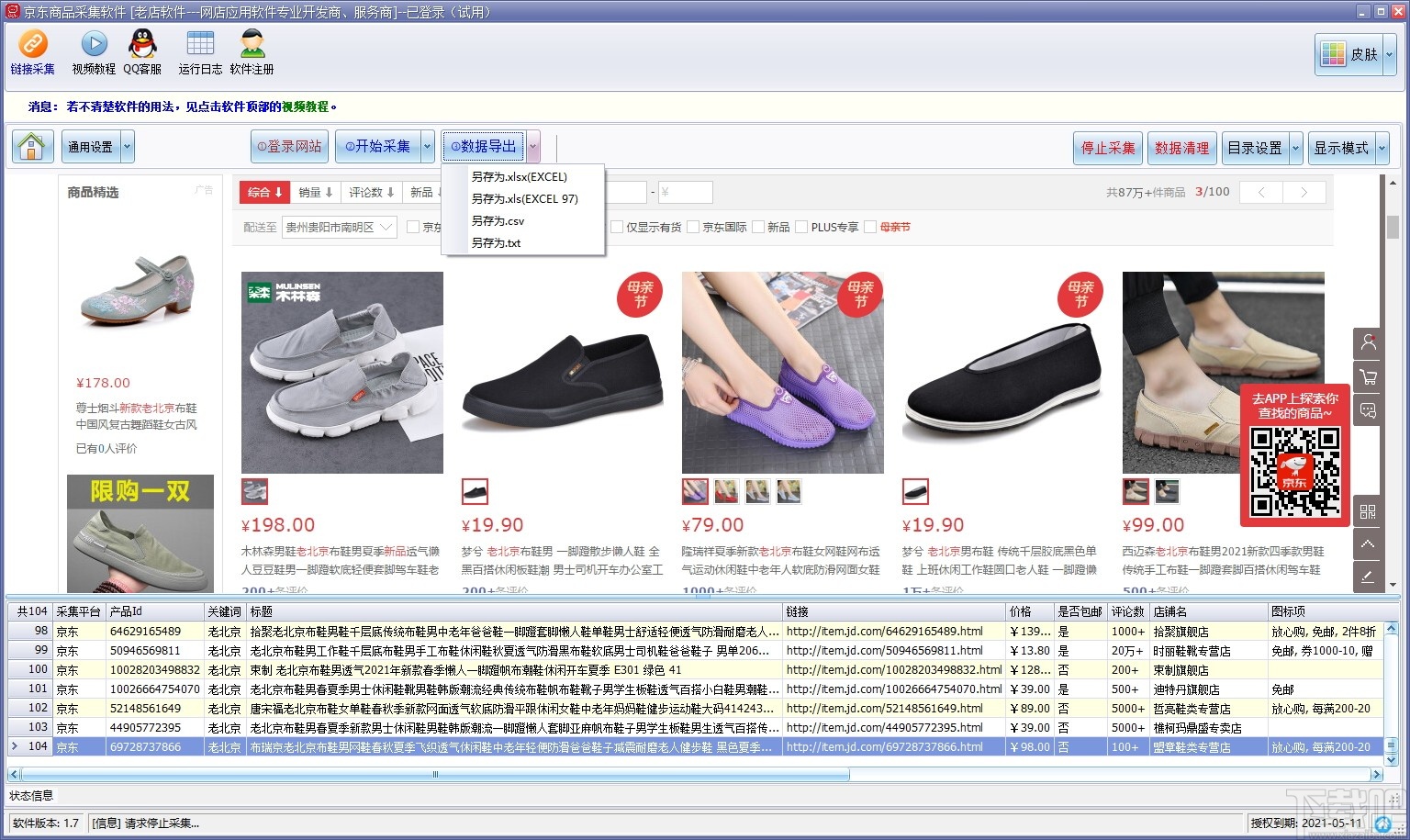Expand the 通用设置 dropdown arrow
The width and height of the screenshot is (1410, 840).
coord(128,147)
